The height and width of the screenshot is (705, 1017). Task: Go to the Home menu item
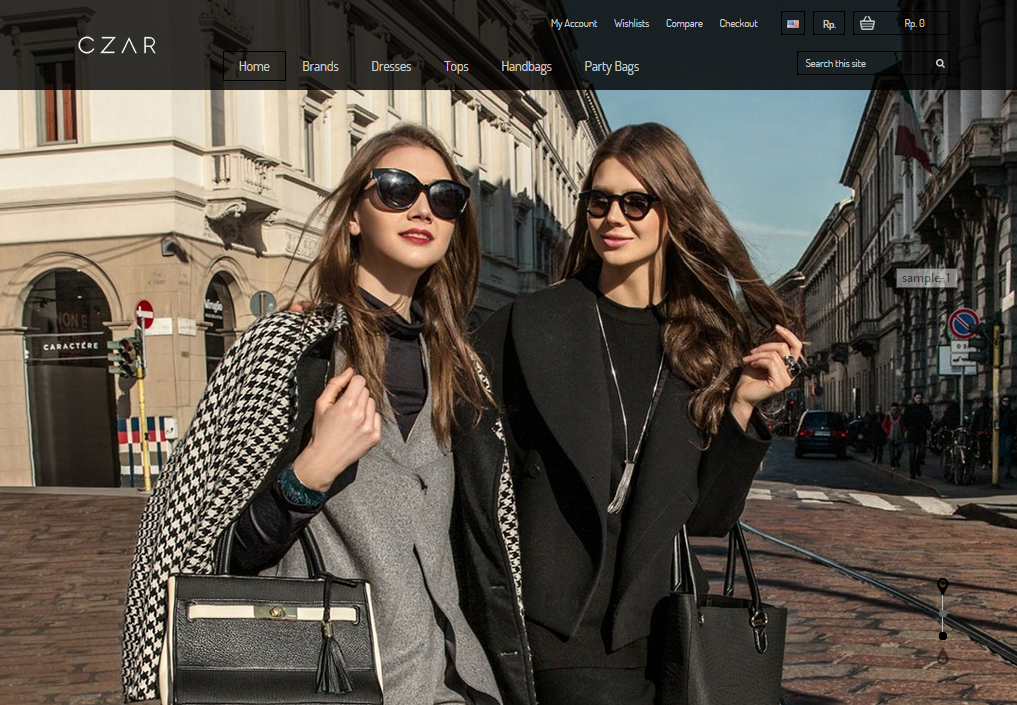[254, 67]
